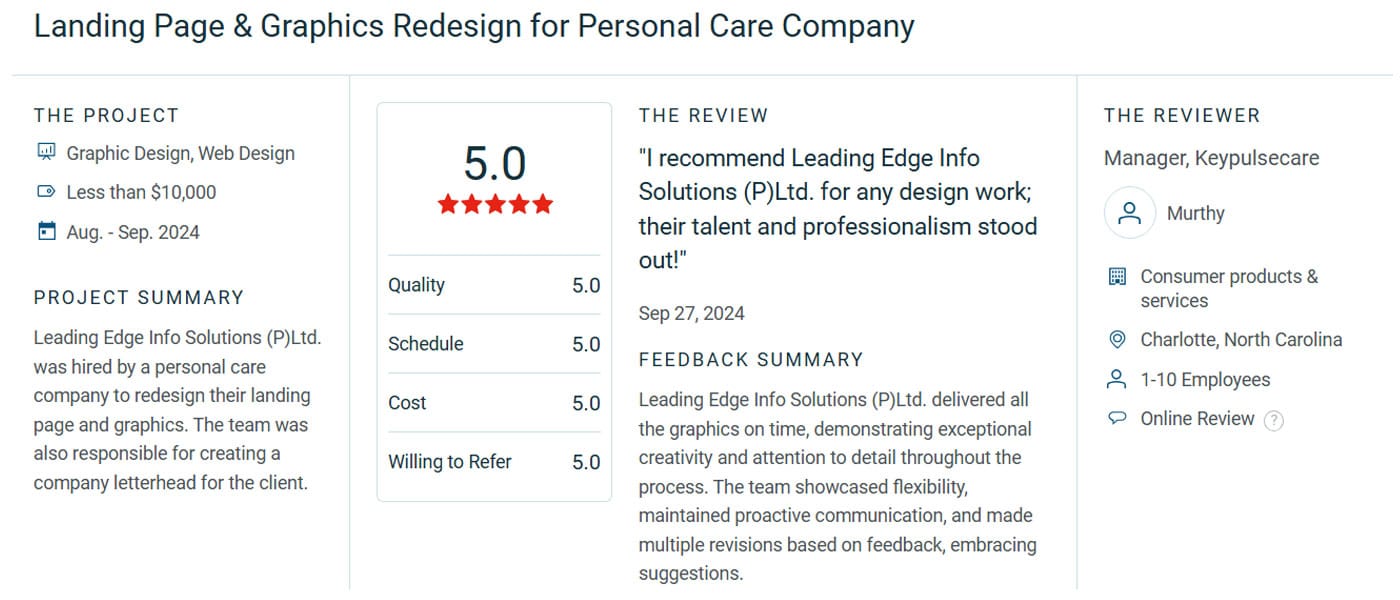Screen dimensions: 1400x600
Task: Select the The Project heading
Action: point(106,115)
